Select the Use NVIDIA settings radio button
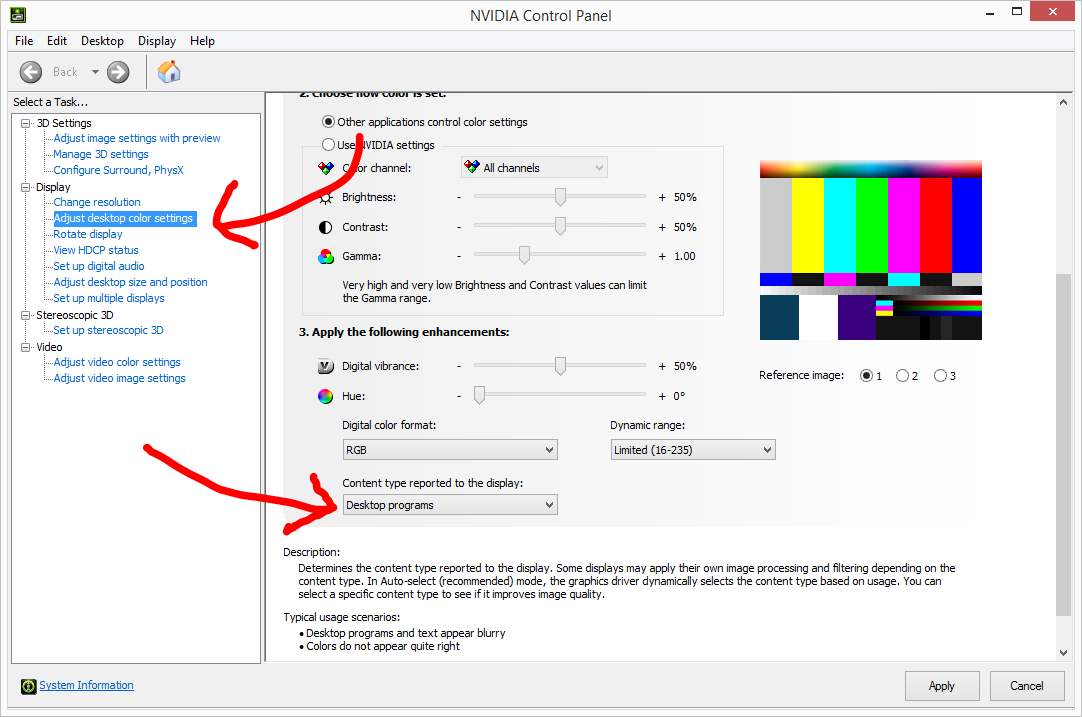Image resolution: width=1082 pixels, height=717 pixels. click(x=328, y=145)
